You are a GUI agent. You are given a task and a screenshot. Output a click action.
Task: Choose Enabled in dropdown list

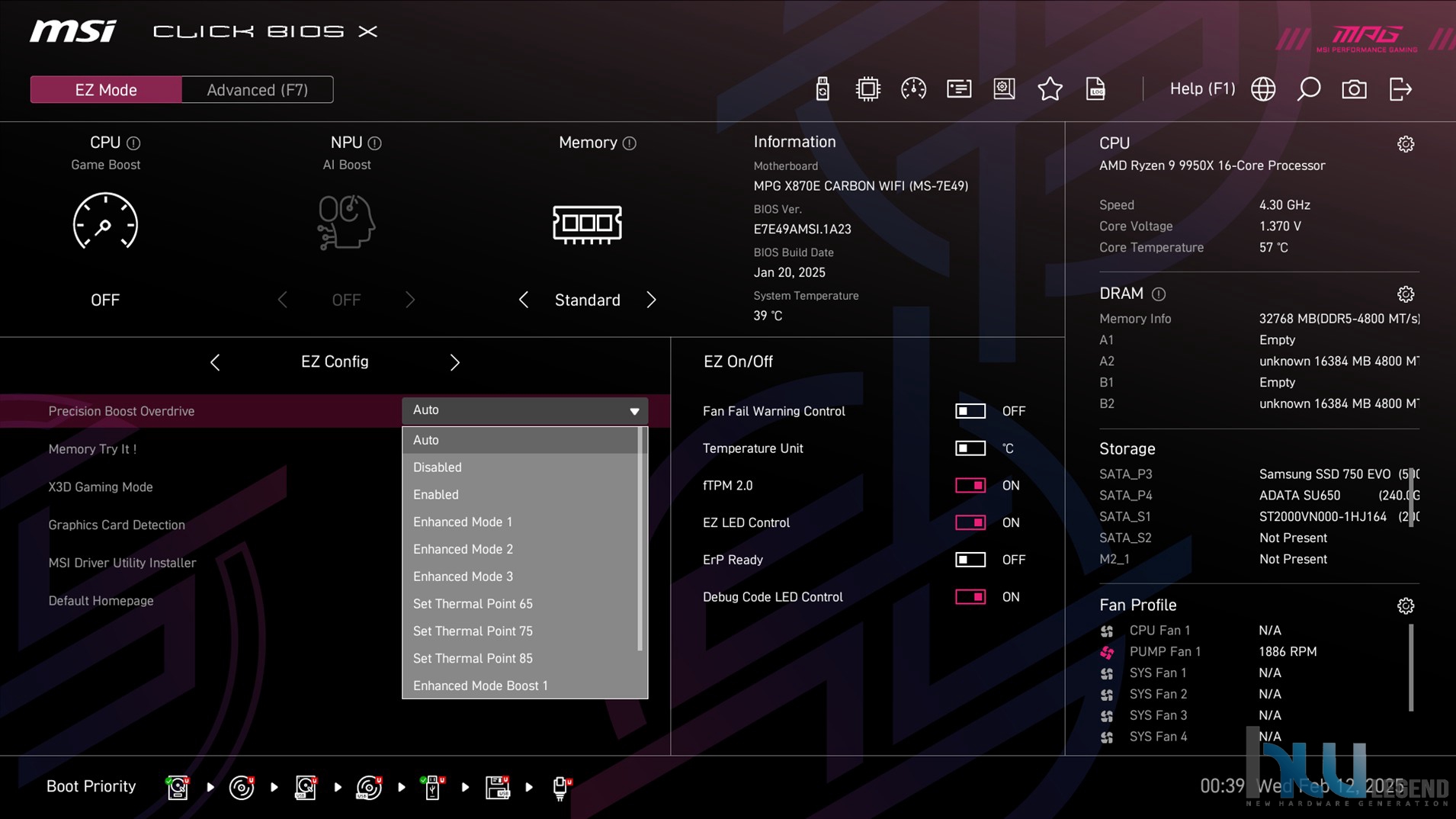click(520, 495)
